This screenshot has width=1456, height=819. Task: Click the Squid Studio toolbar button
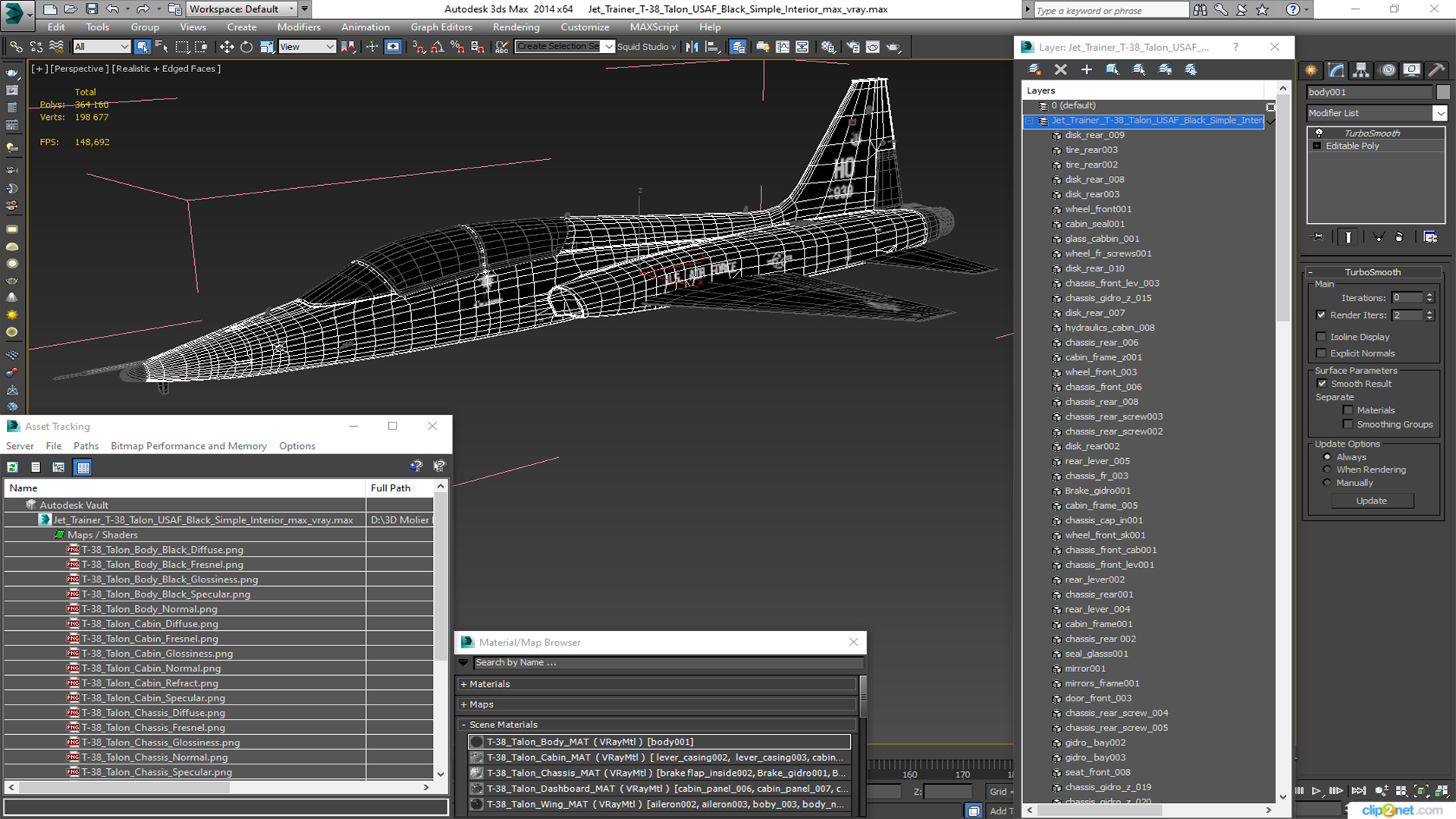646,47
